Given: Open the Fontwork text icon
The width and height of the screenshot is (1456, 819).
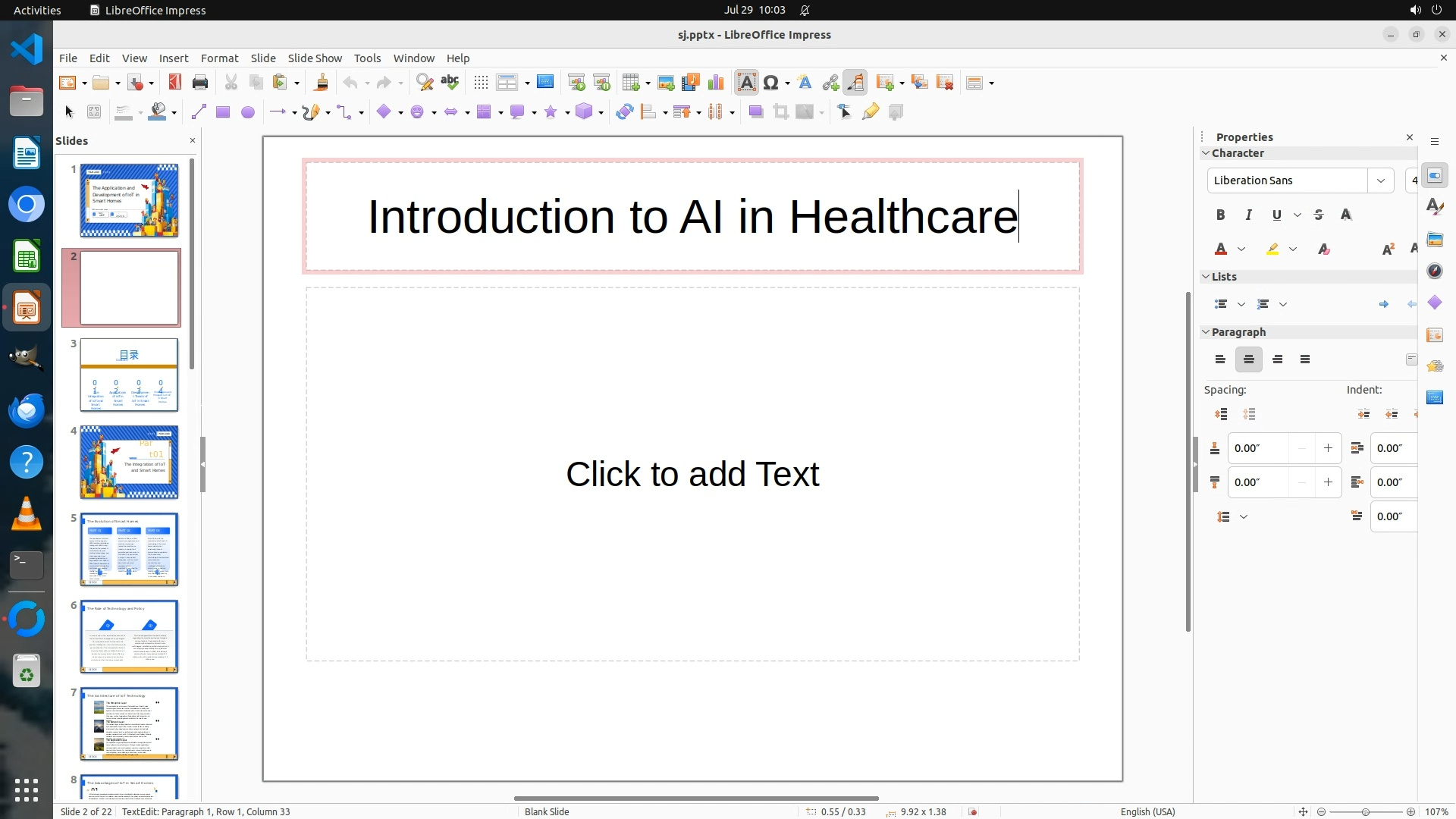Looking at the screenshot, I should (805, 83).
